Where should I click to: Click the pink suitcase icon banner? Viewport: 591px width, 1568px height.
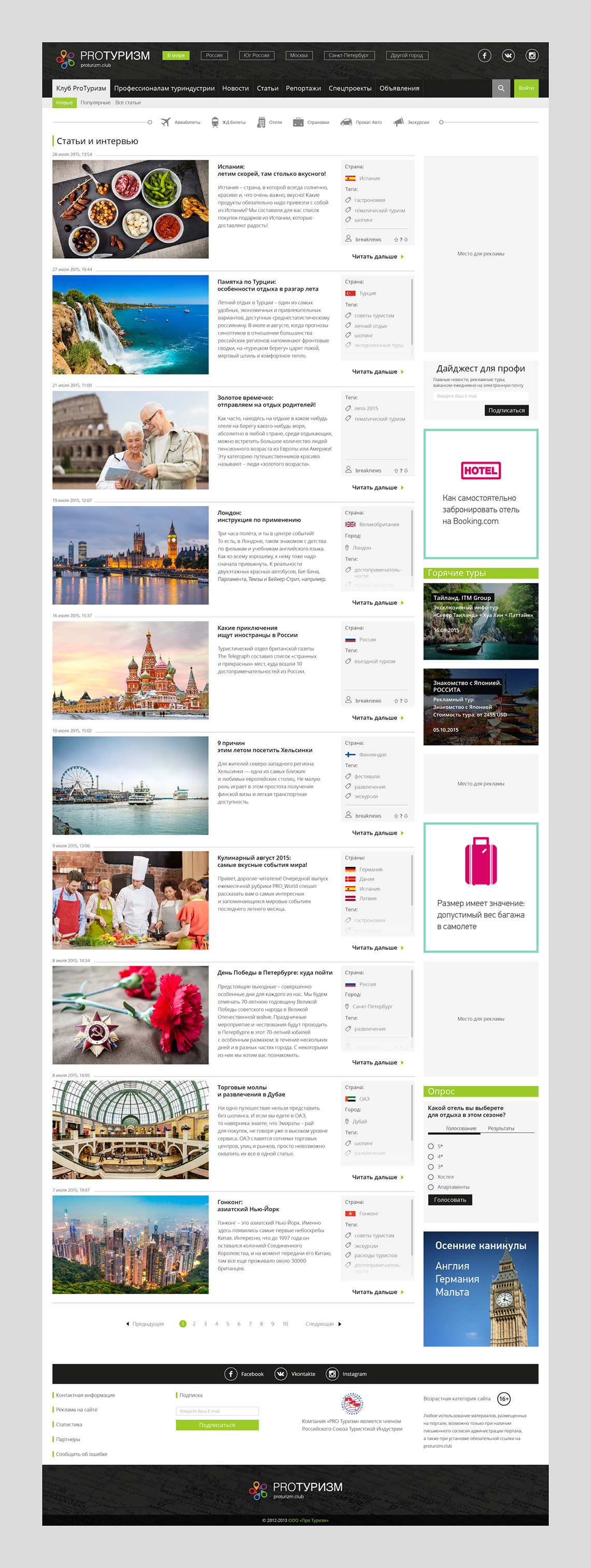click(x=481, y=887)
